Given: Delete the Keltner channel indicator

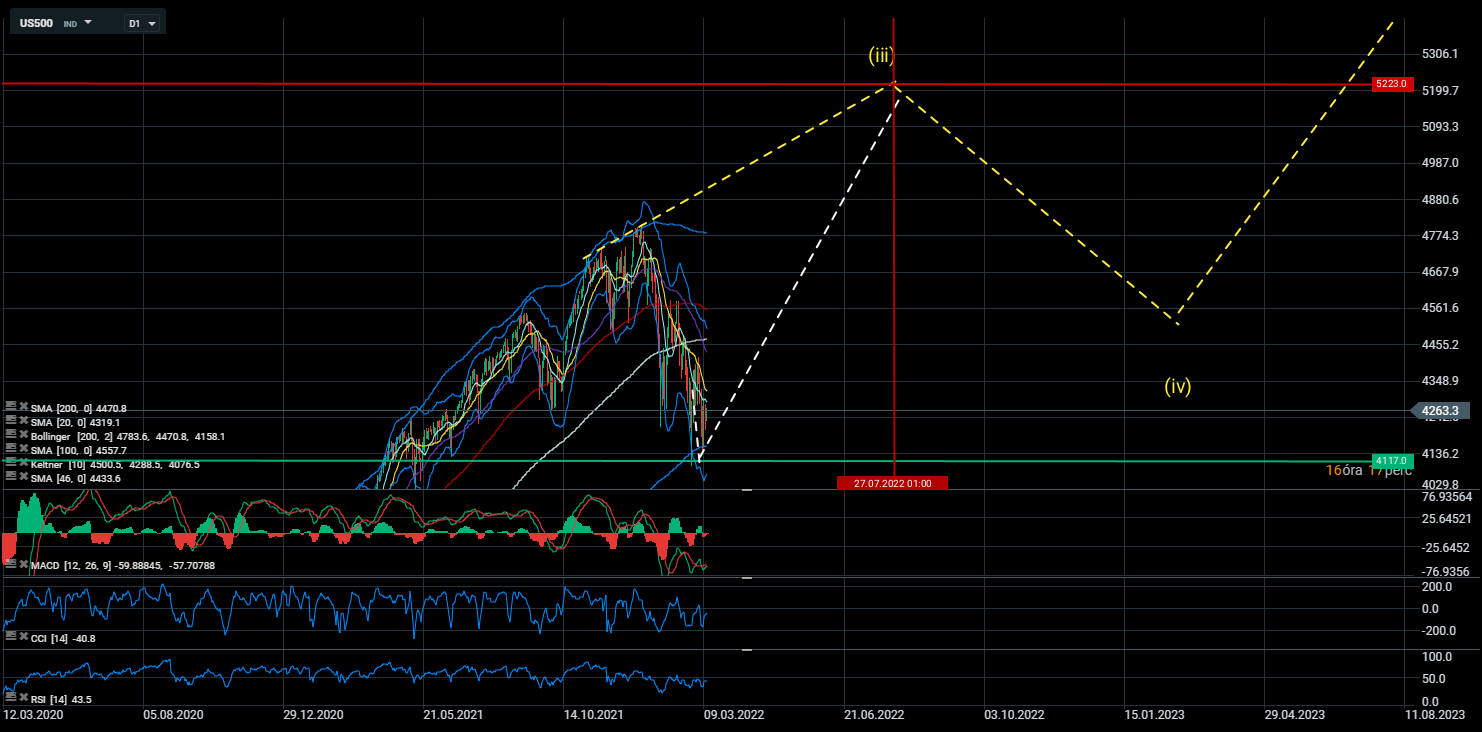Looking at the screenshot, I should pyautogui.click(x=23, y=464).
